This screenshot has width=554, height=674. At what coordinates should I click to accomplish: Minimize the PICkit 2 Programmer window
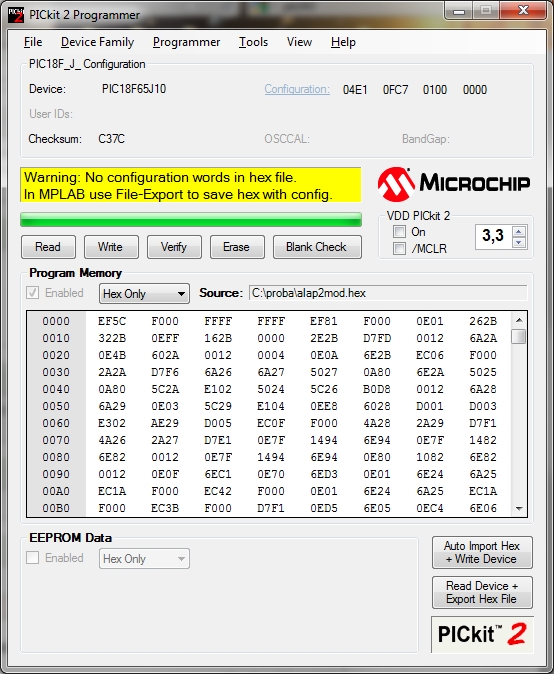pyautogui.click(x=459, y=11)
